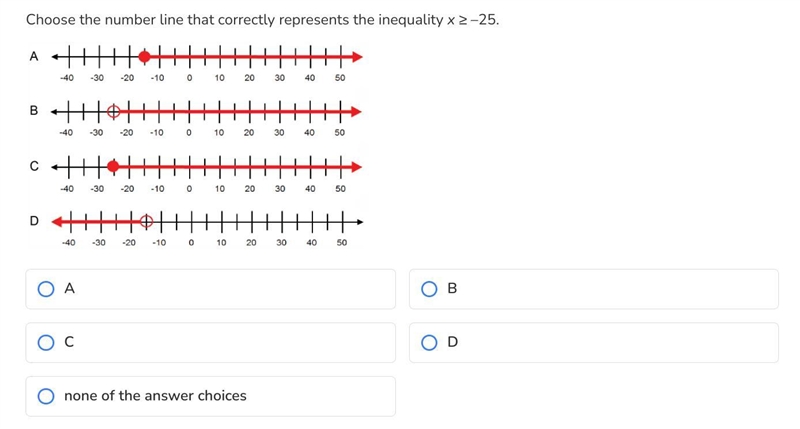Click the inequality x ≥ –25 in the question

(473, 20)
